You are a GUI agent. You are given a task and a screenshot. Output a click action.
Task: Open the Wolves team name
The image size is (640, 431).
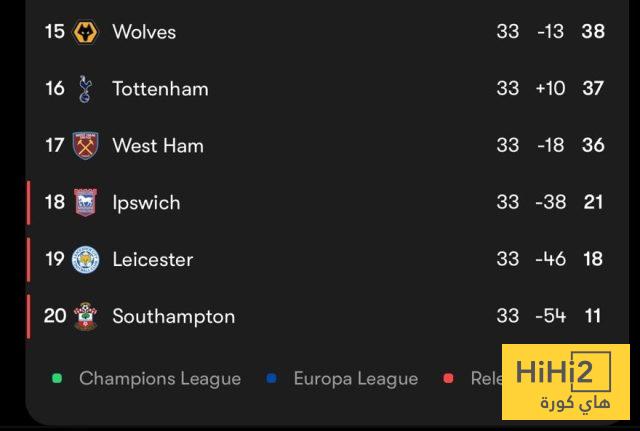144,32
